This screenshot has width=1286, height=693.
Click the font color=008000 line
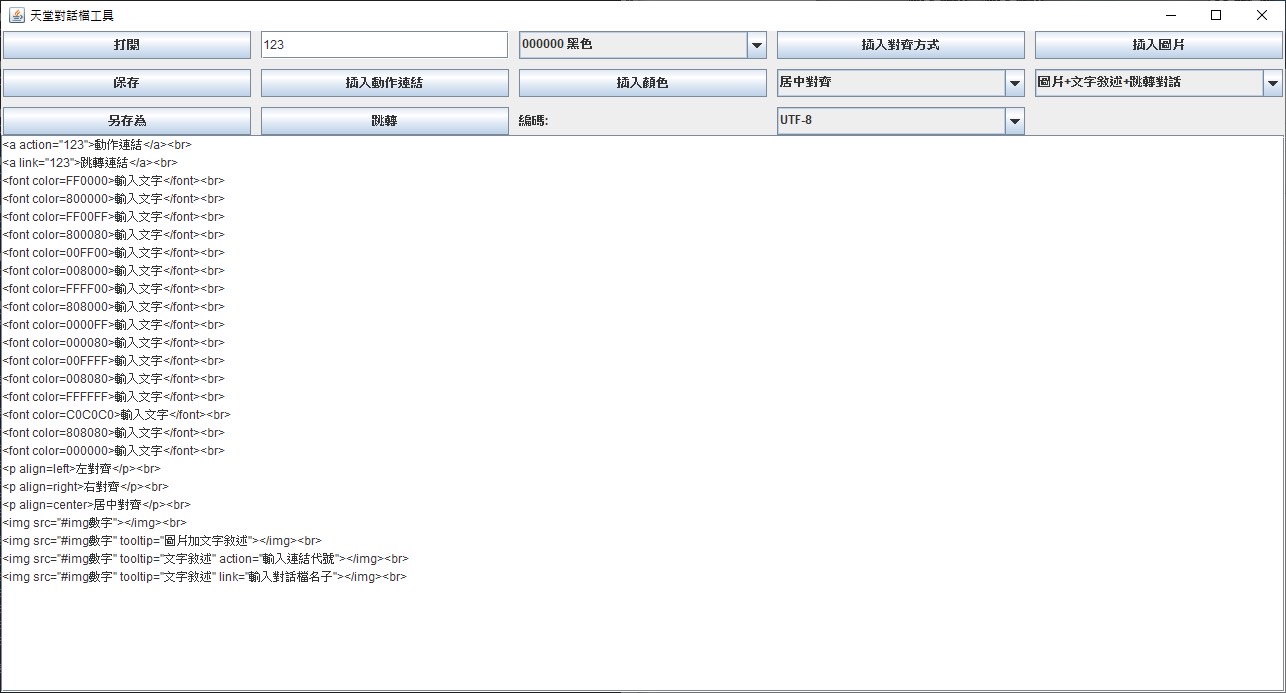point(113,271)
